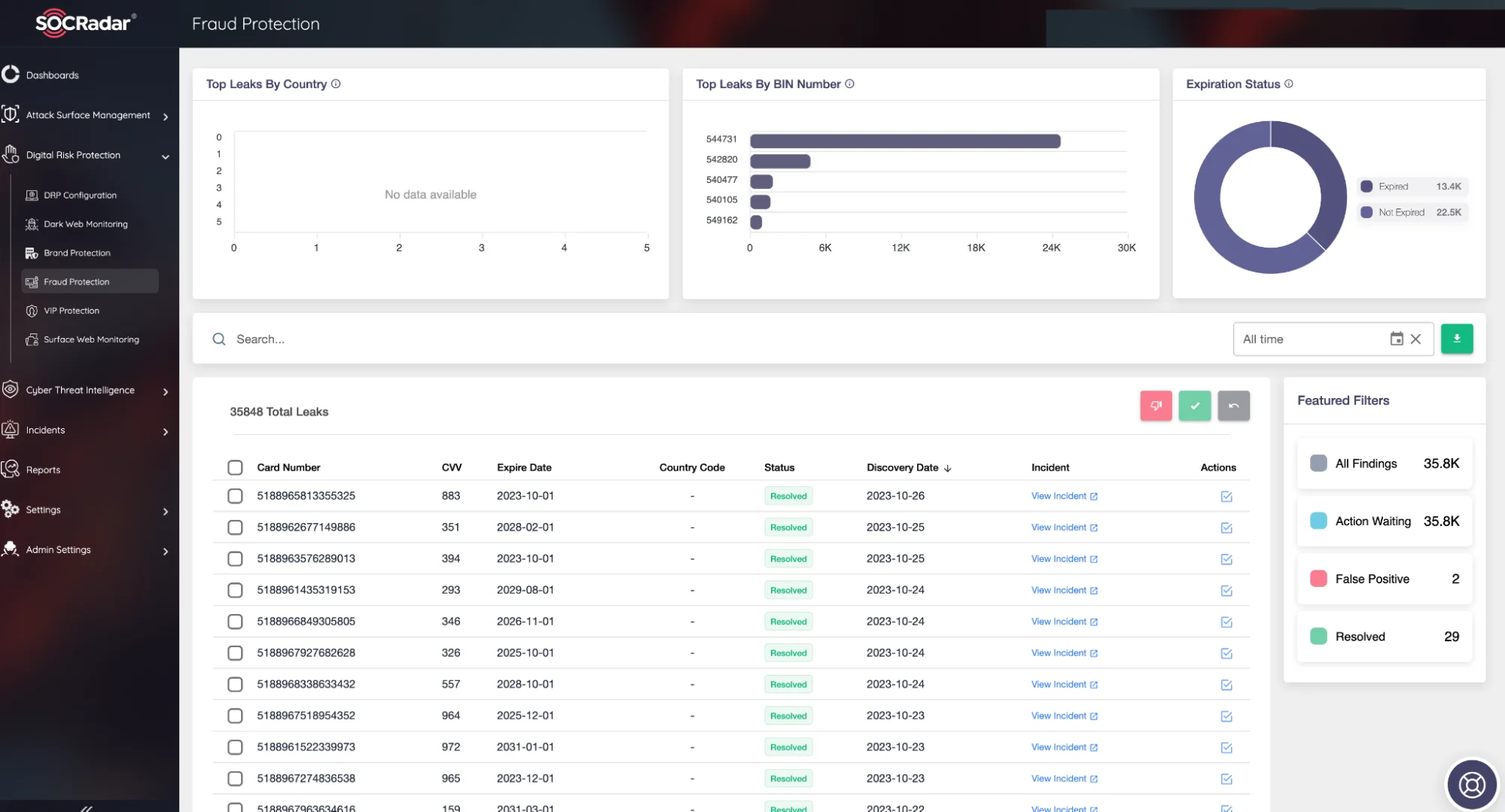
Task: Click the Admin Settings user icon
Action: click(x=10, y=549)
